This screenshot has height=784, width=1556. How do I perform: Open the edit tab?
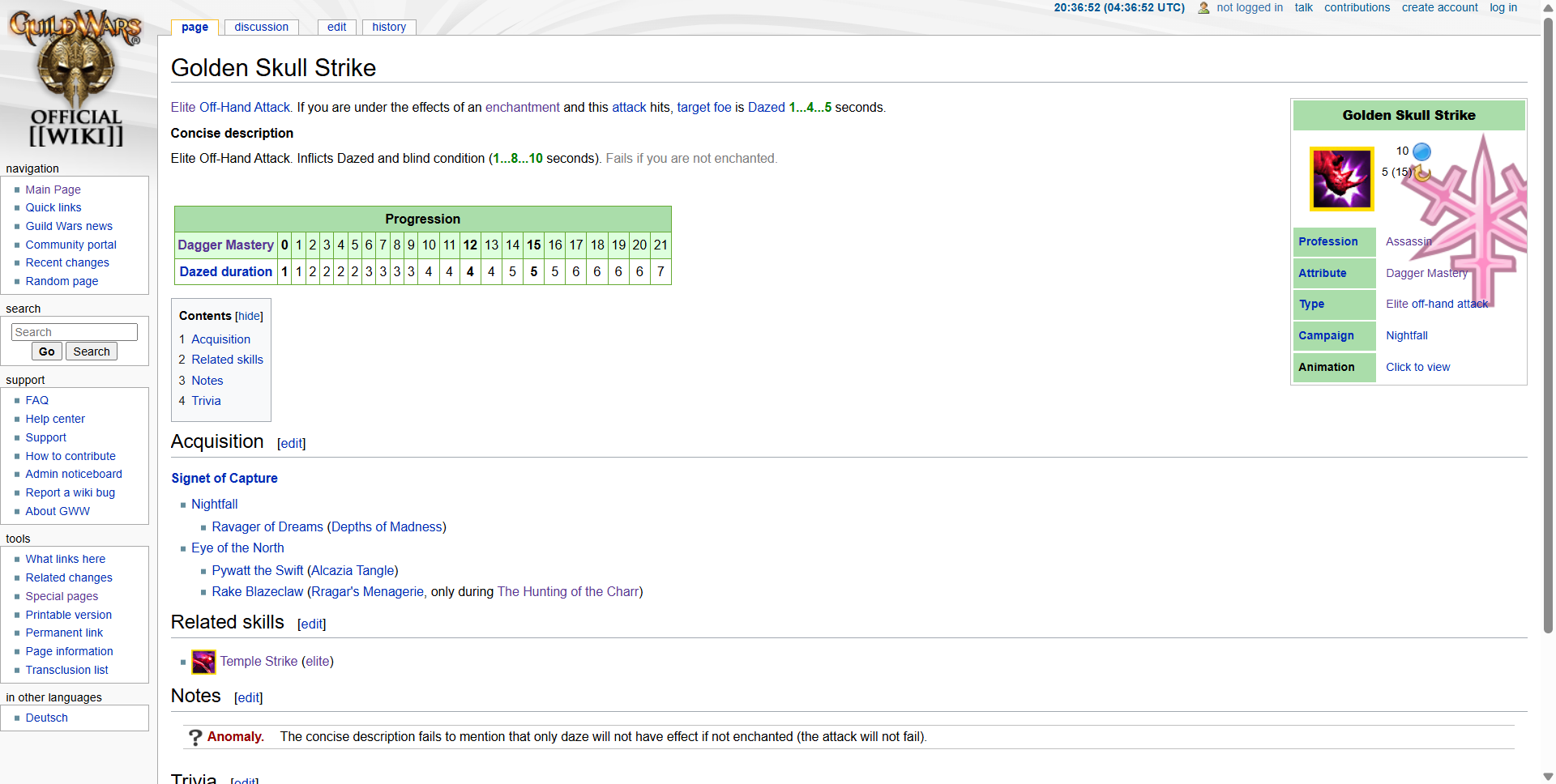pyautogui.click(x=336, y=27)
